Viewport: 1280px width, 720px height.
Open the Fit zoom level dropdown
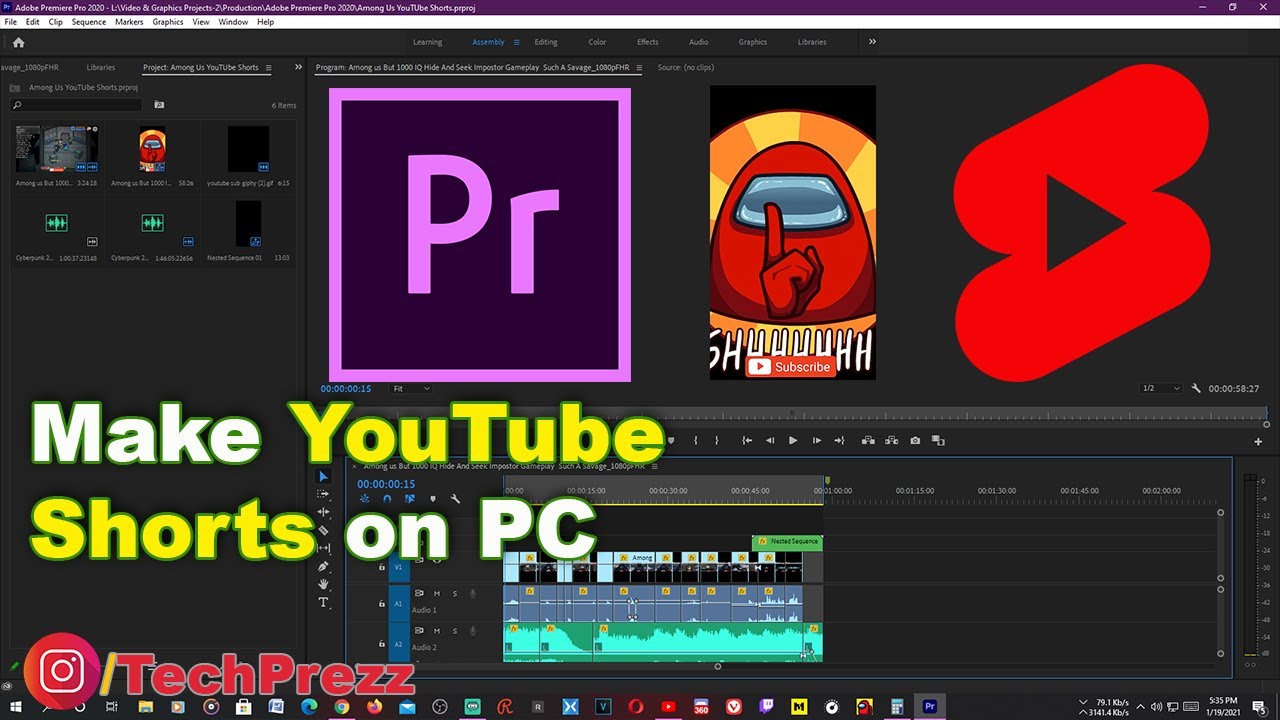point(411,388)
